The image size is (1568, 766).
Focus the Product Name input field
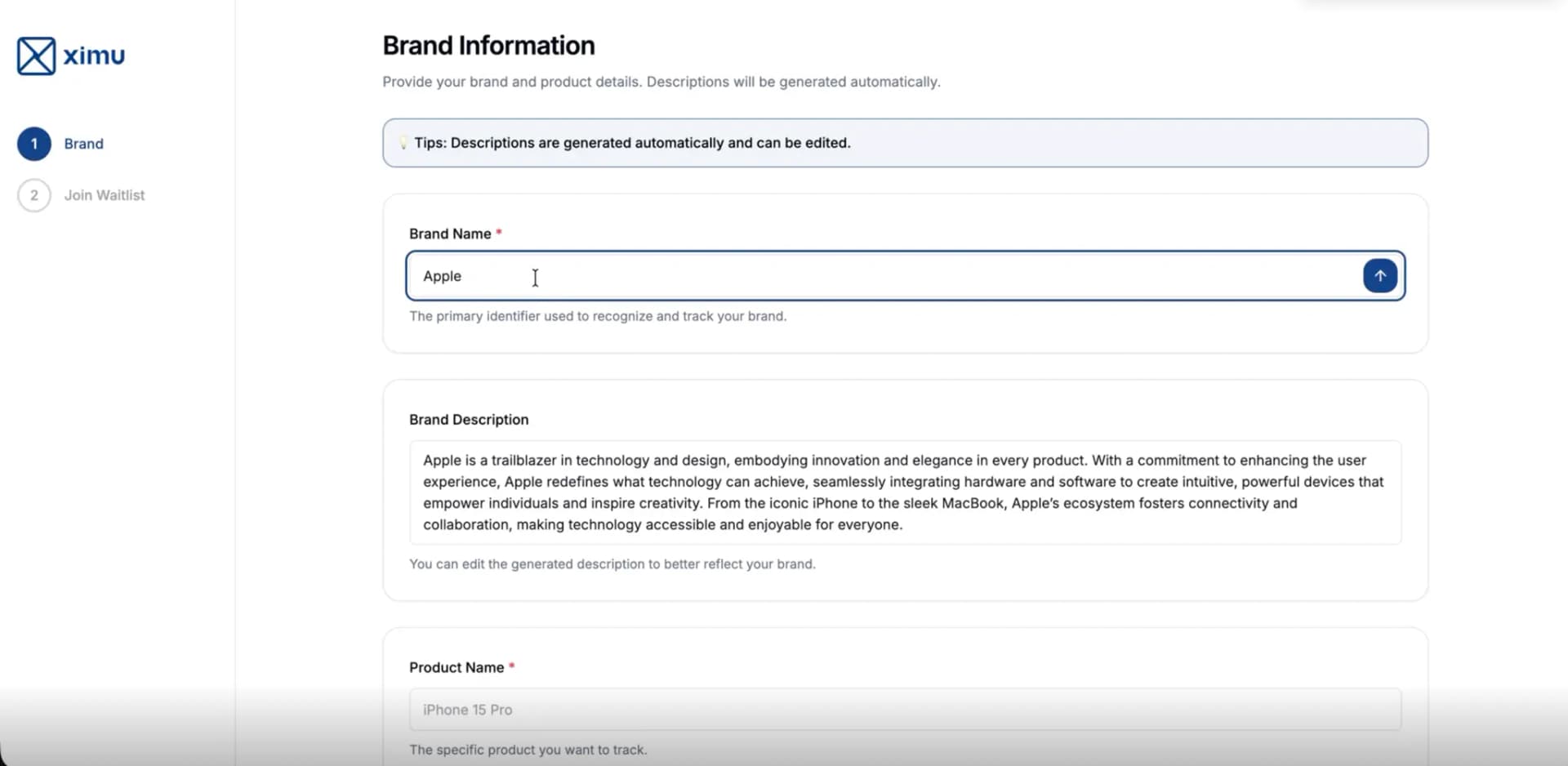coord(905,710)
